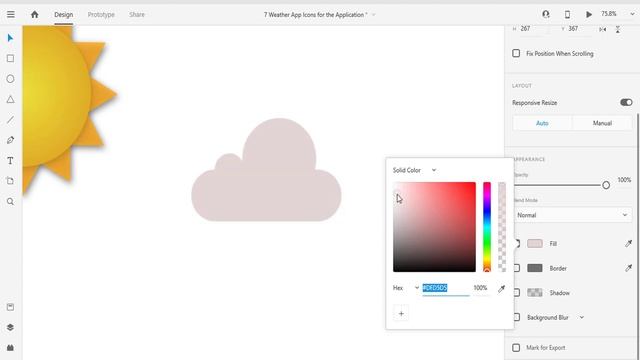This screenshot has height=360, width=640.
Task: Select the Zoom magnifier tool
Action: tap(10, 201)
